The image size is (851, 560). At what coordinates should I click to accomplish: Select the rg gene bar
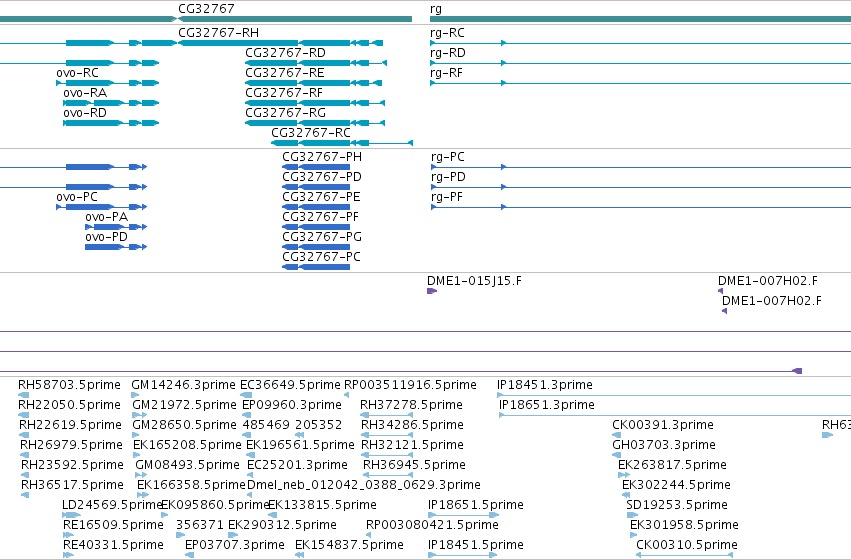[x=640, y=19]
